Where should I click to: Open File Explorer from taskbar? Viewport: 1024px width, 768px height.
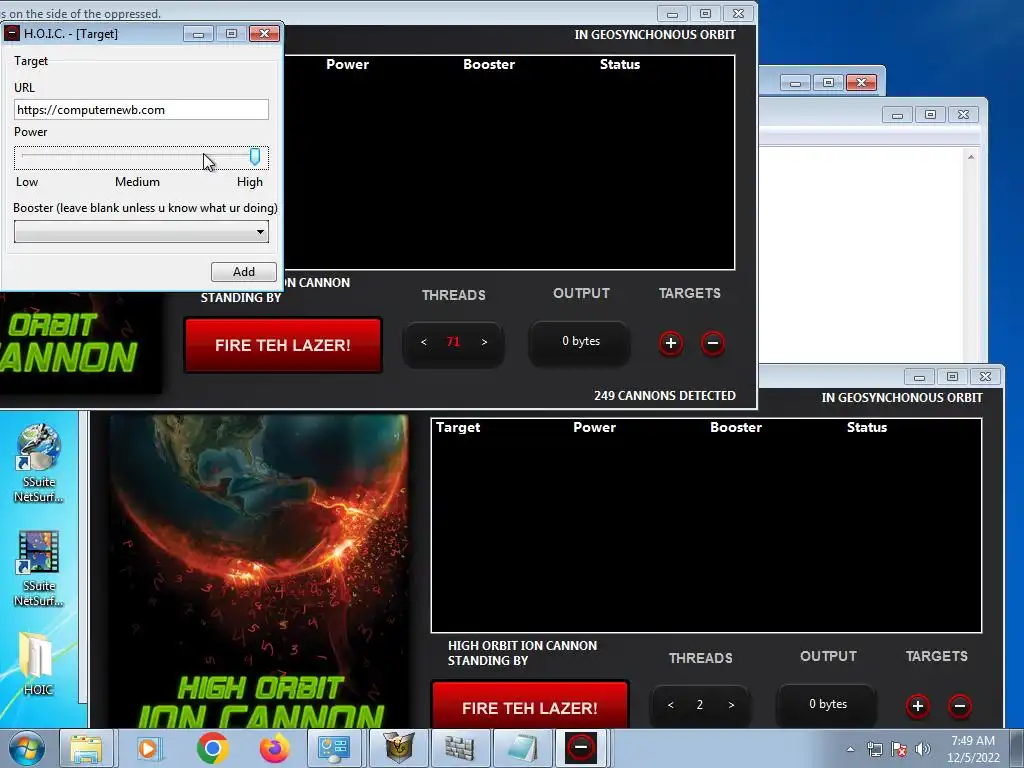(86, 748)
